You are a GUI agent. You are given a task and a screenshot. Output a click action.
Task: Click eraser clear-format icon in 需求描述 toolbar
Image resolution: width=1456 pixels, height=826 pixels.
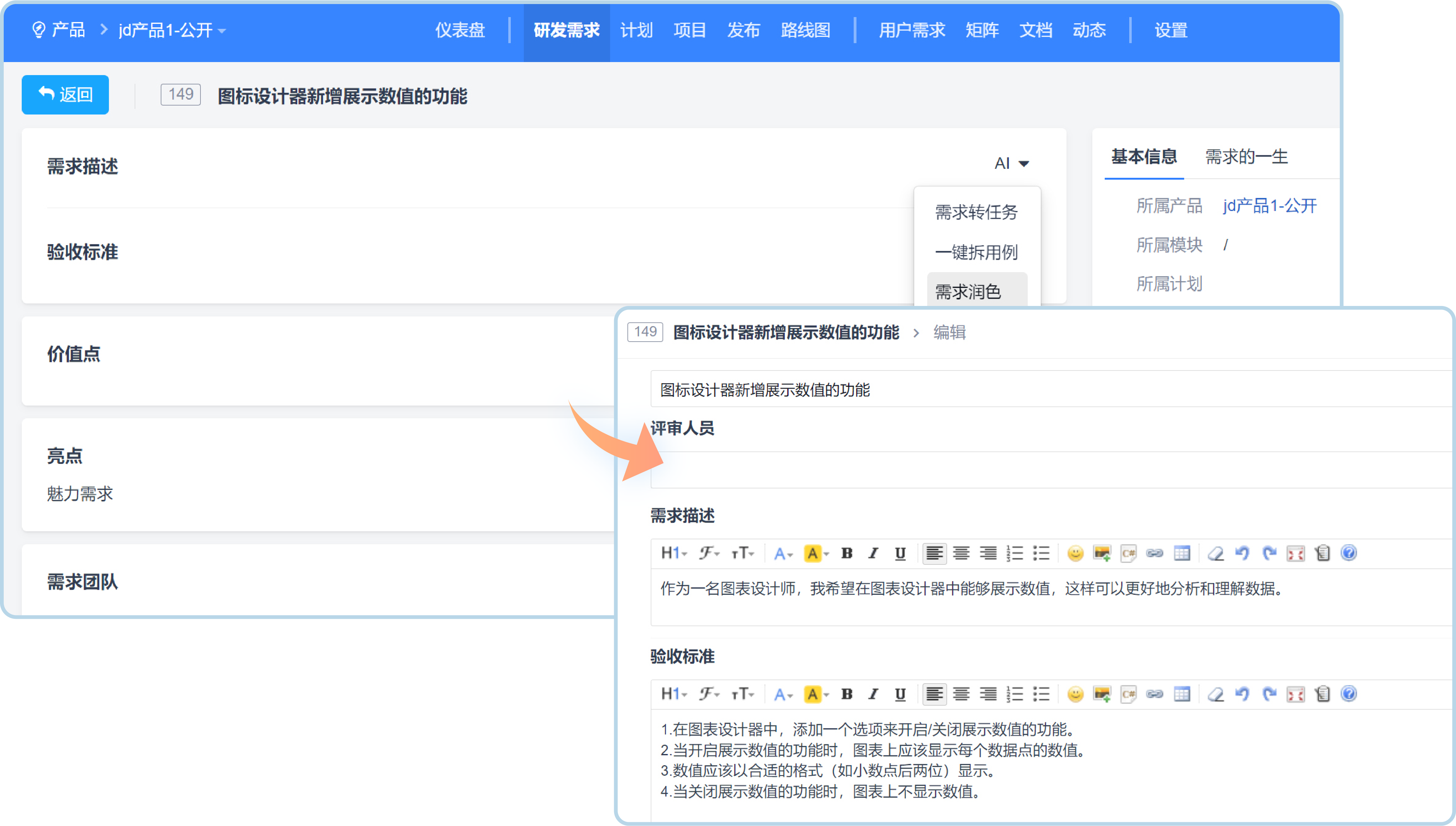coord(1215,553)
